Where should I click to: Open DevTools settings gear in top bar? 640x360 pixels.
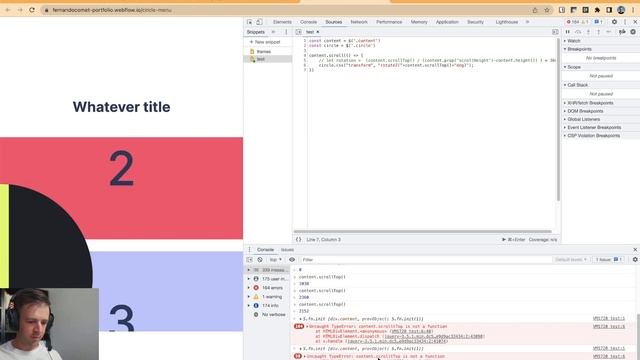(614, 22)
